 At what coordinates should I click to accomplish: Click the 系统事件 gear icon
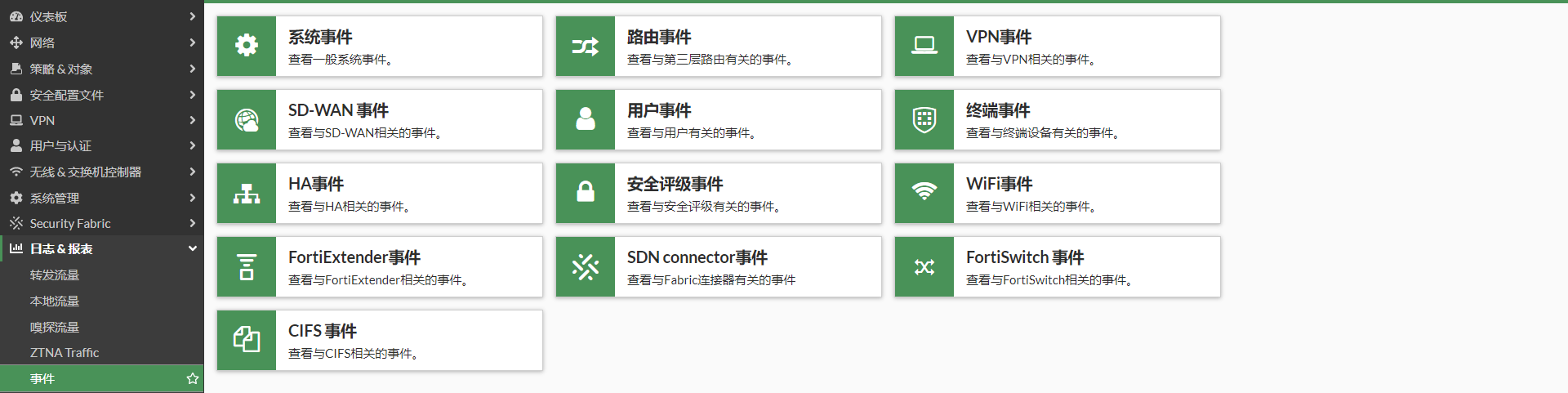coord(247,46)
